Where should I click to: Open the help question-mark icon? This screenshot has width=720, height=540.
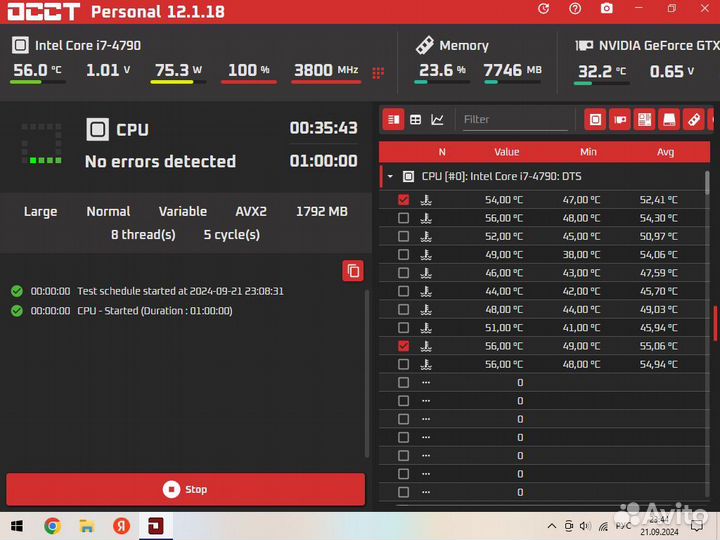point(575,9)
